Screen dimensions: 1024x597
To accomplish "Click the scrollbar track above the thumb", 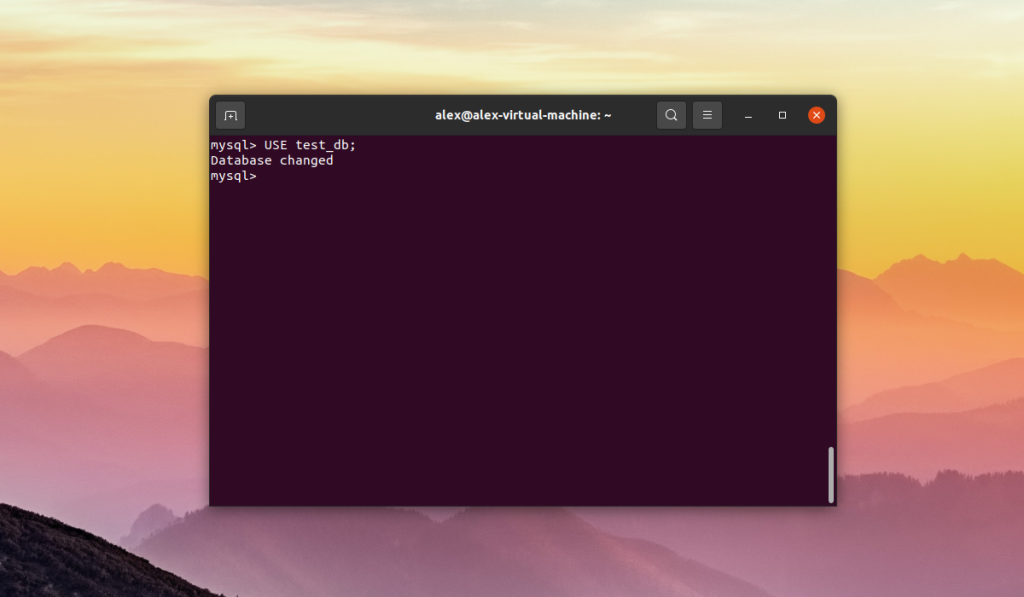I will click(831, 291).
